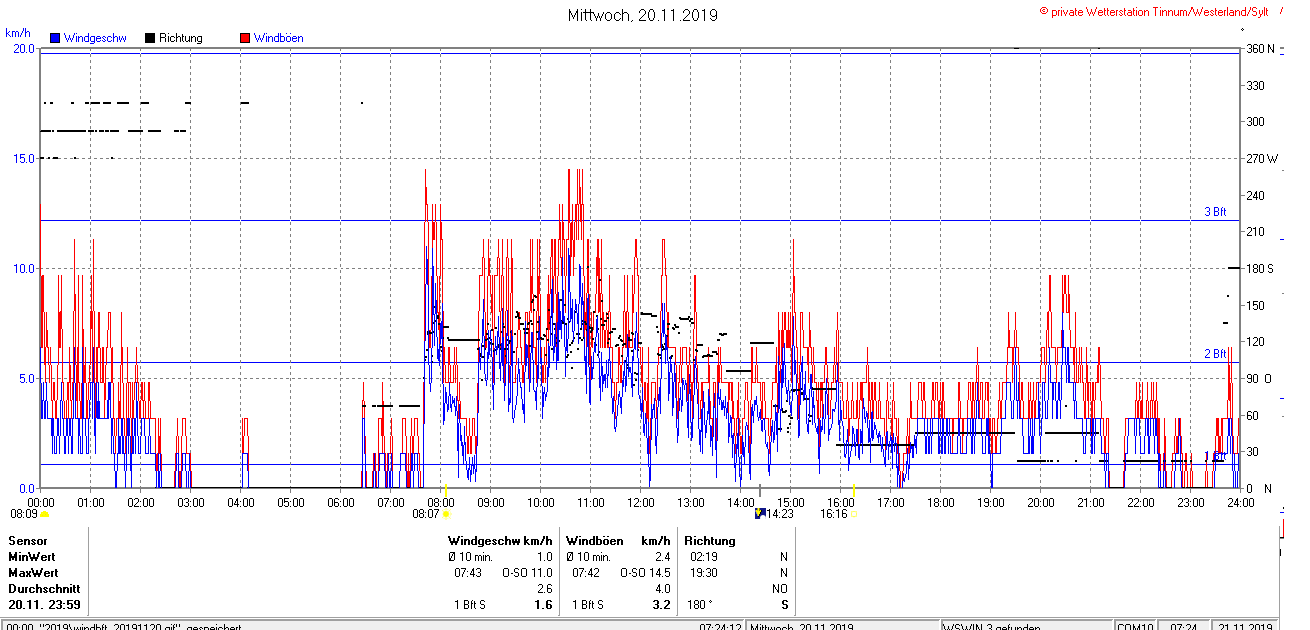
Task: Click the 06:00 time axis label
Action: tap(341, 502)
